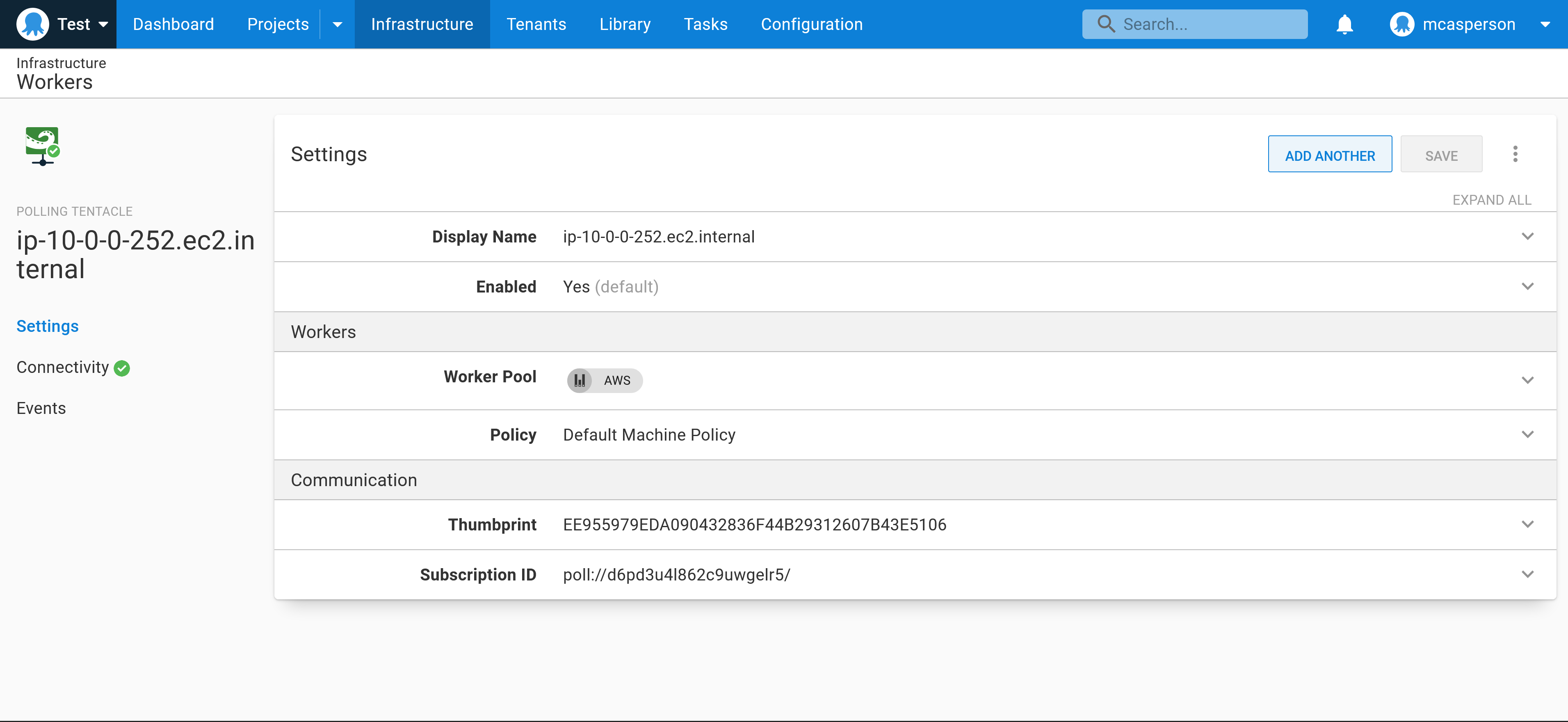Go to the Library menu
The width and height of the screenshot is (1568, 722).
click(x=625, y=24)
